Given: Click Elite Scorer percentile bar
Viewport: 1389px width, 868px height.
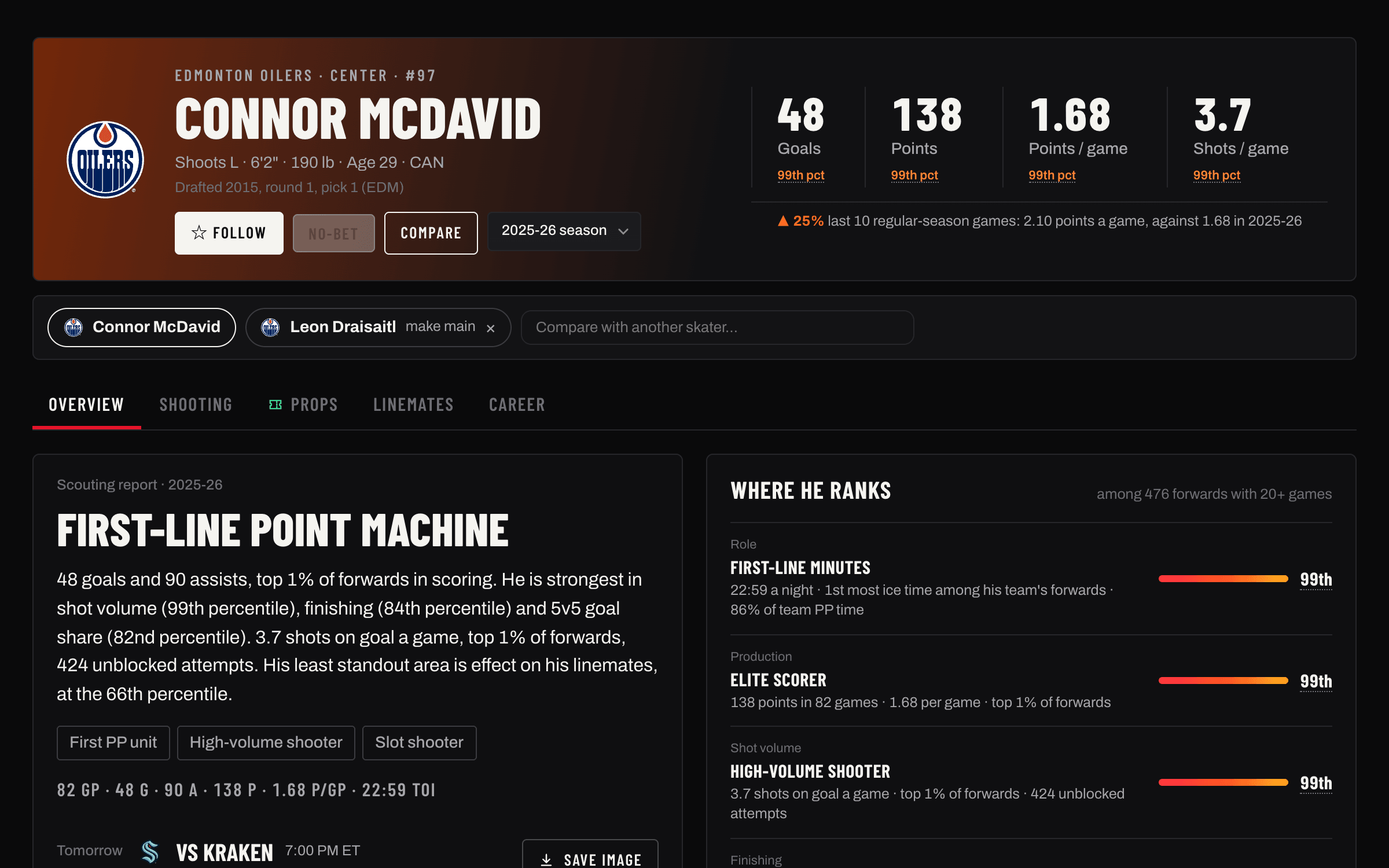Looking at the screenshot, I should click(1223, 681).
